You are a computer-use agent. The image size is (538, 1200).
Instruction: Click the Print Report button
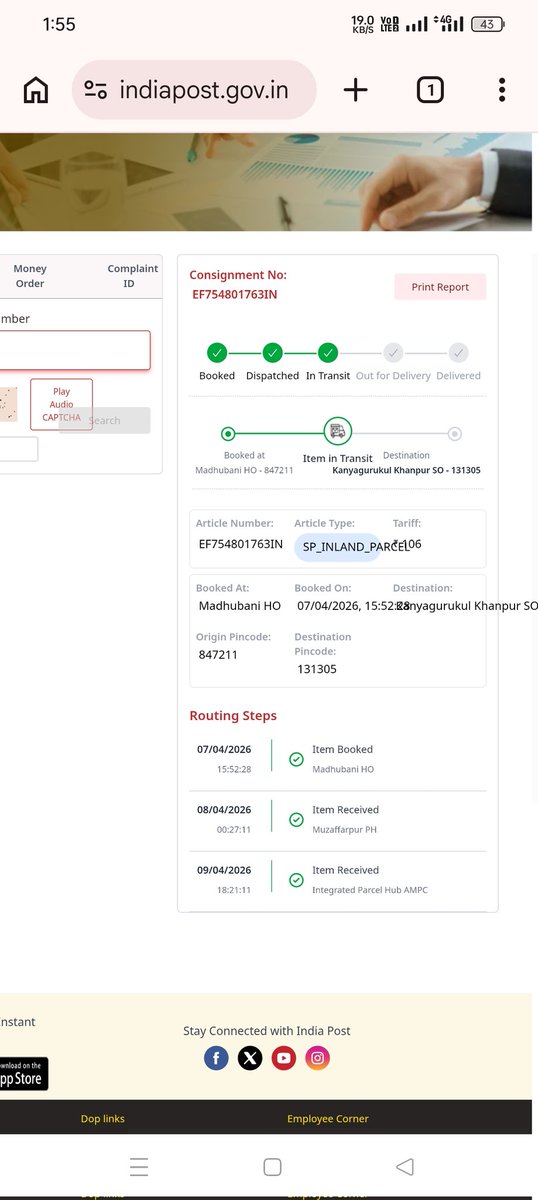(x=440, y=287)
